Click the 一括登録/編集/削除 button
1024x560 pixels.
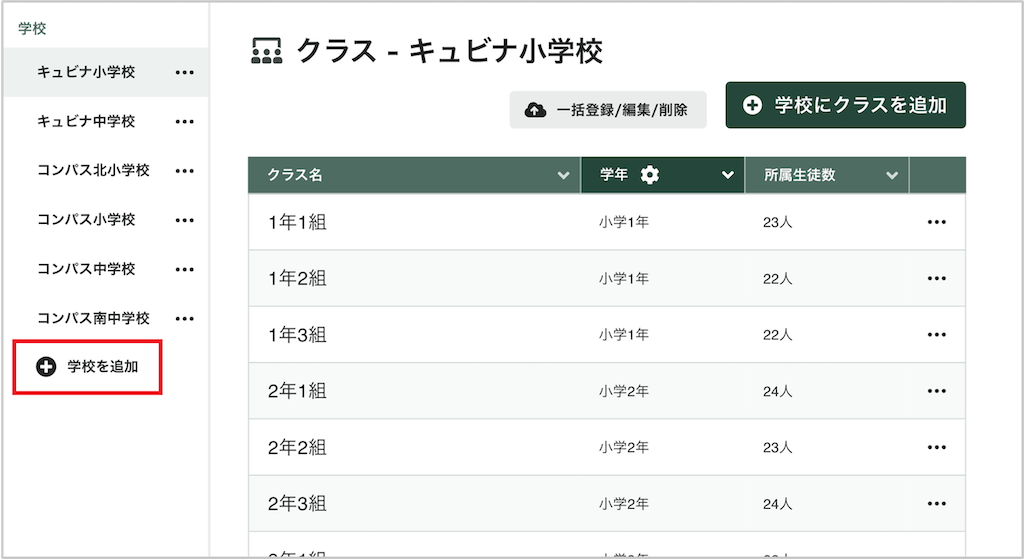[x=608, y=110]
